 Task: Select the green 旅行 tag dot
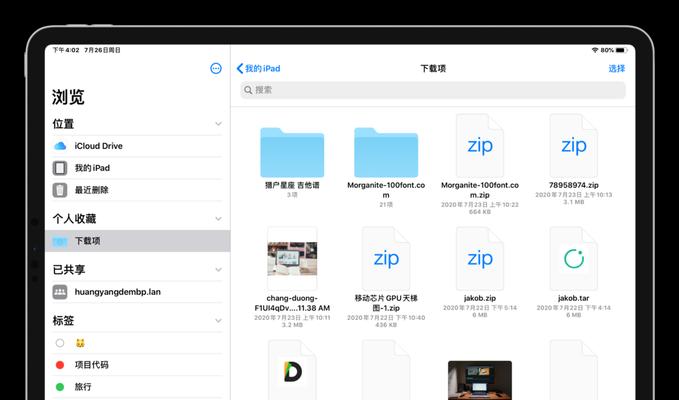tap(60, 387)
